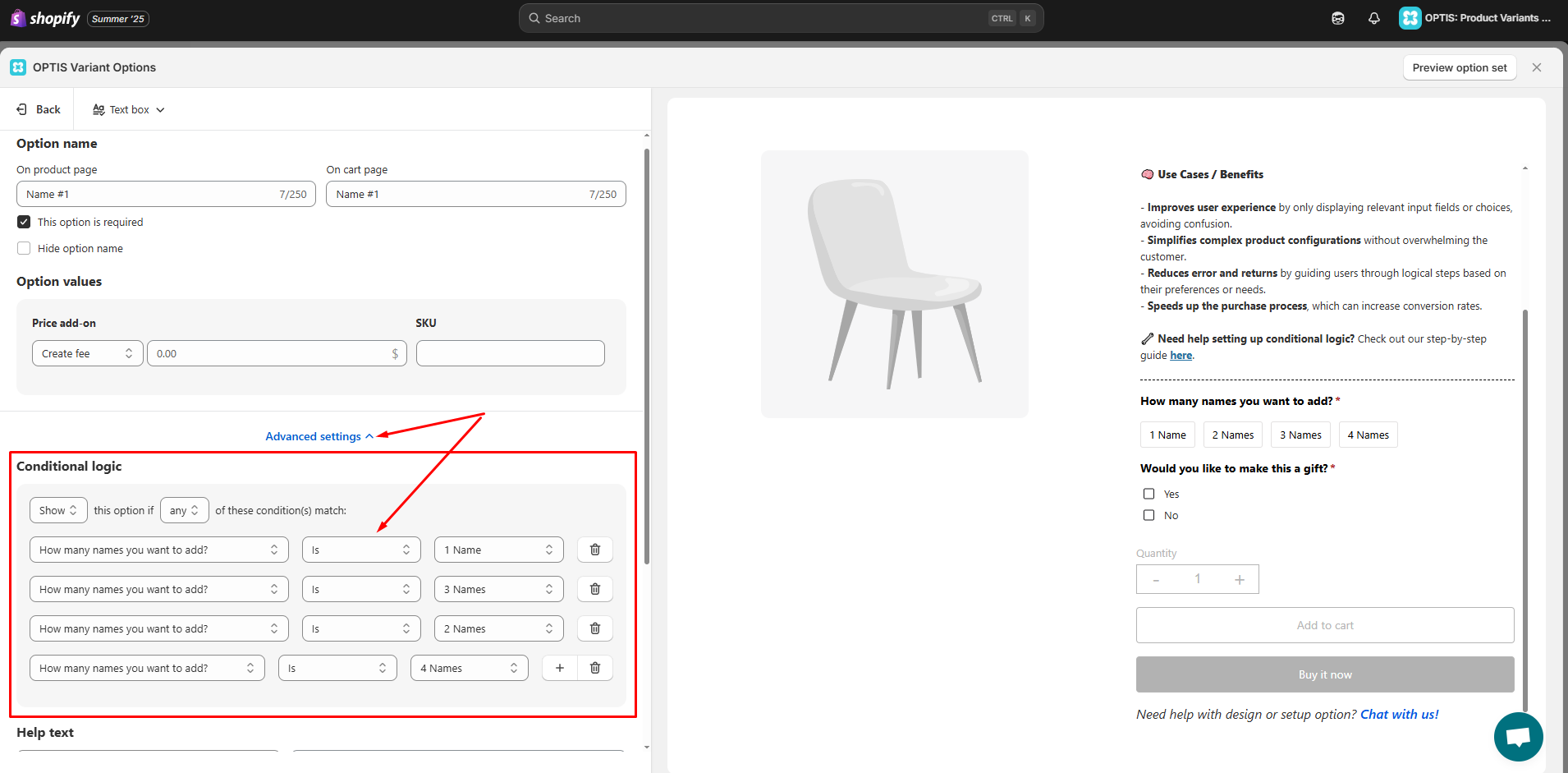Click the Buy it now button
The width and height of the screenshot is (1568, 773).
1325,674
